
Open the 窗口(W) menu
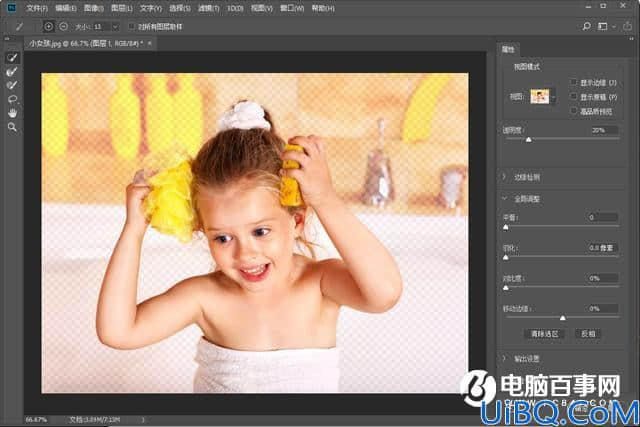pos(292,8)
